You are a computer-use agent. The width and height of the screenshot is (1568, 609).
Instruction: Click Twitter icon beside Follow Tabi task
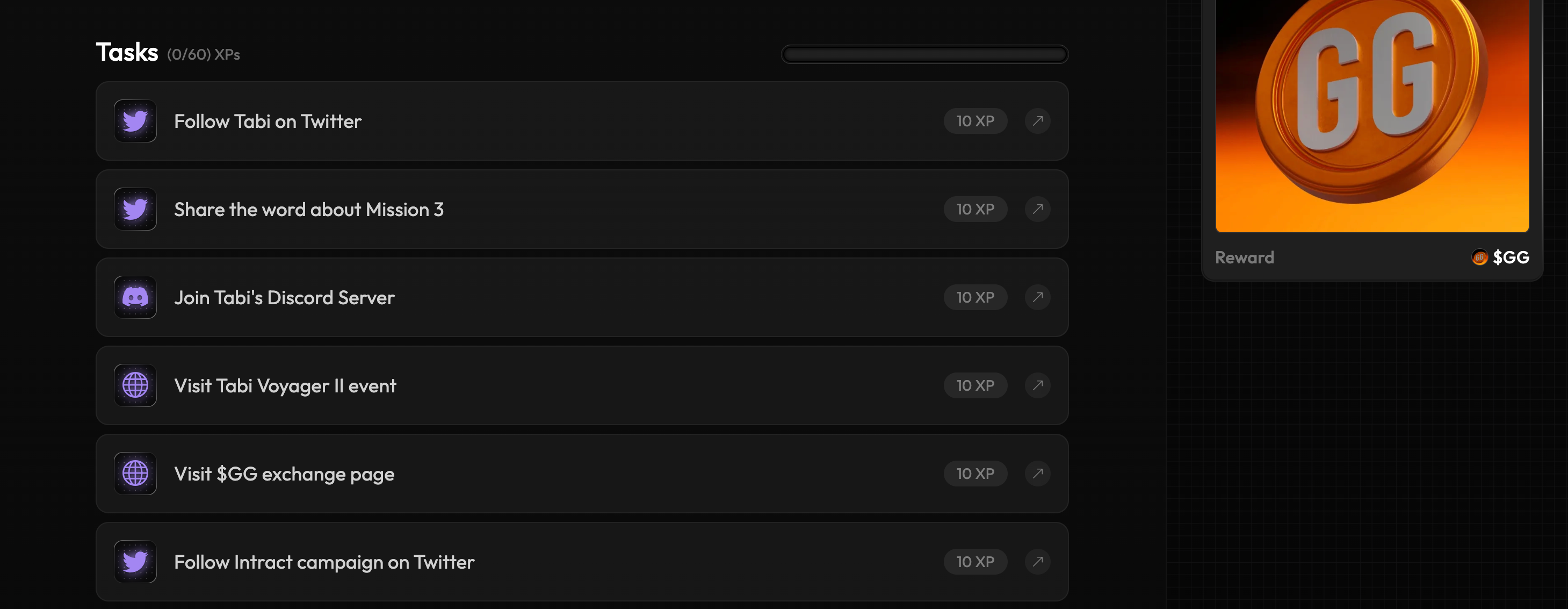(x=135, y=121)
